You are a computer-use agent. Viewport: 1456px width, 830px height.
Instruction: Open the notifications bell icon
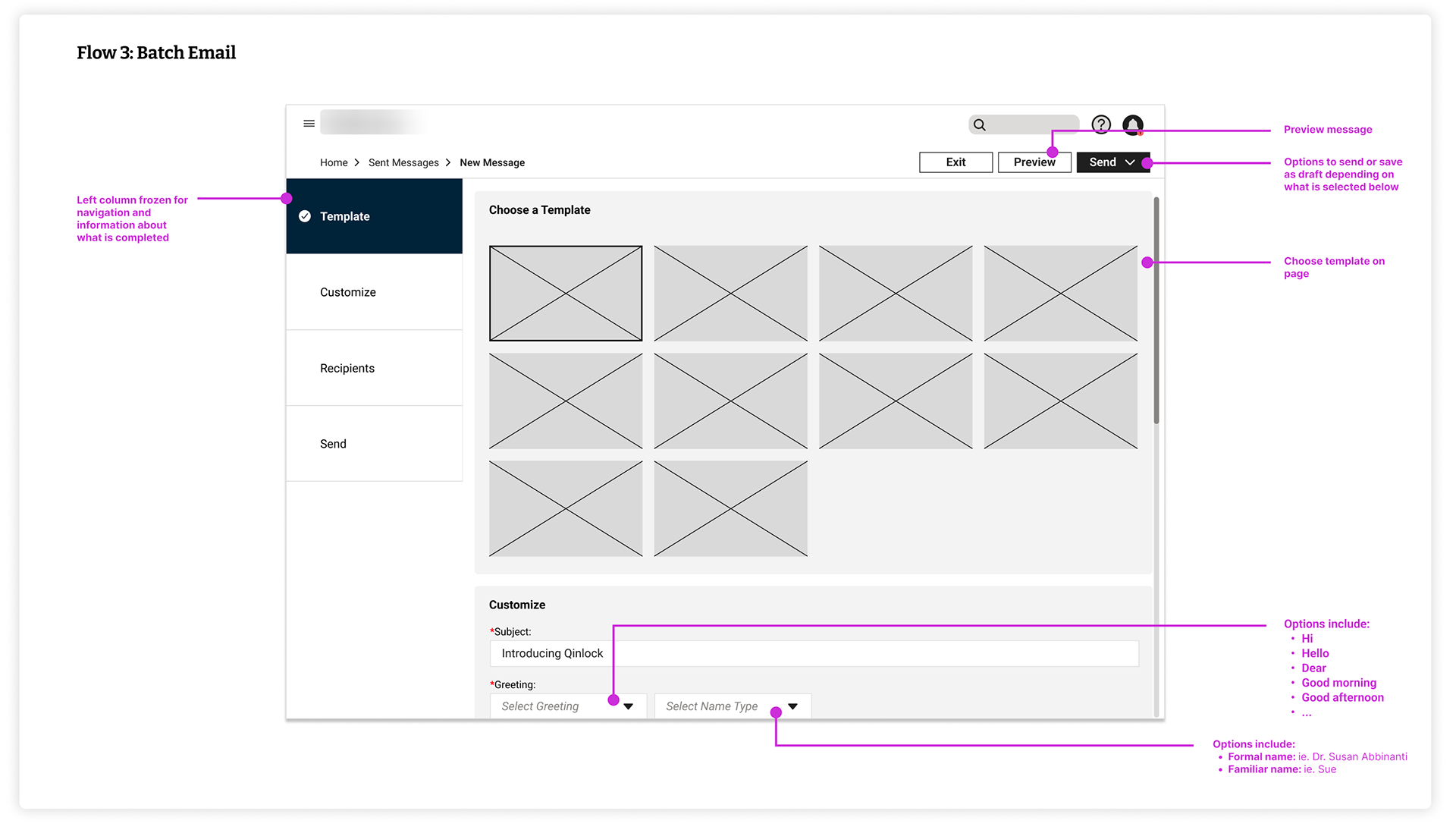coord(1133,125)
